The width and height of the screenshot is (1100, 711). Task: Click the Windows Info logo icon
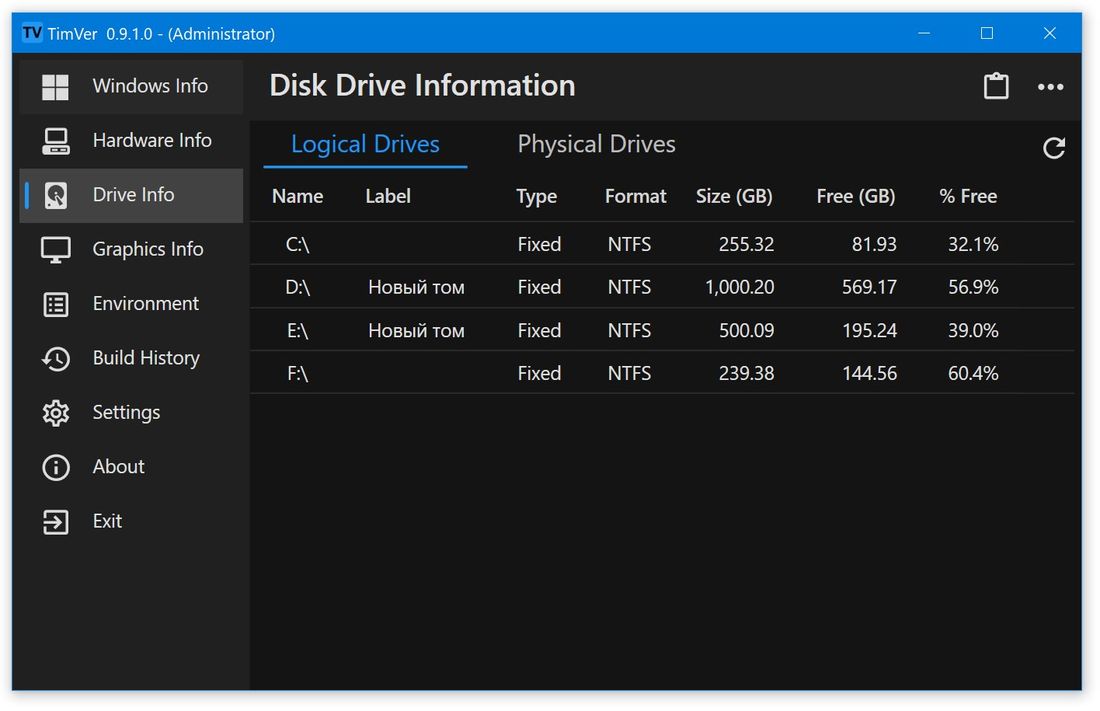pos(56,87)
